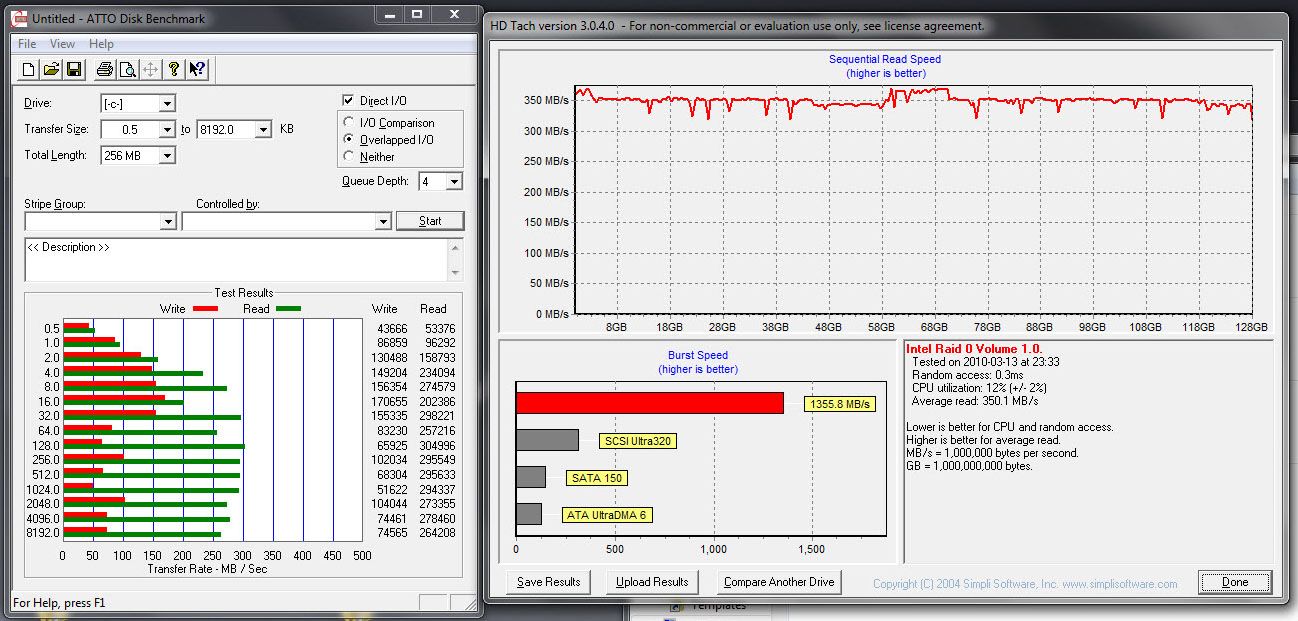Click the Compare Another Drive button
Viewport: 1298px width, 621px height.
click(779, 582)
